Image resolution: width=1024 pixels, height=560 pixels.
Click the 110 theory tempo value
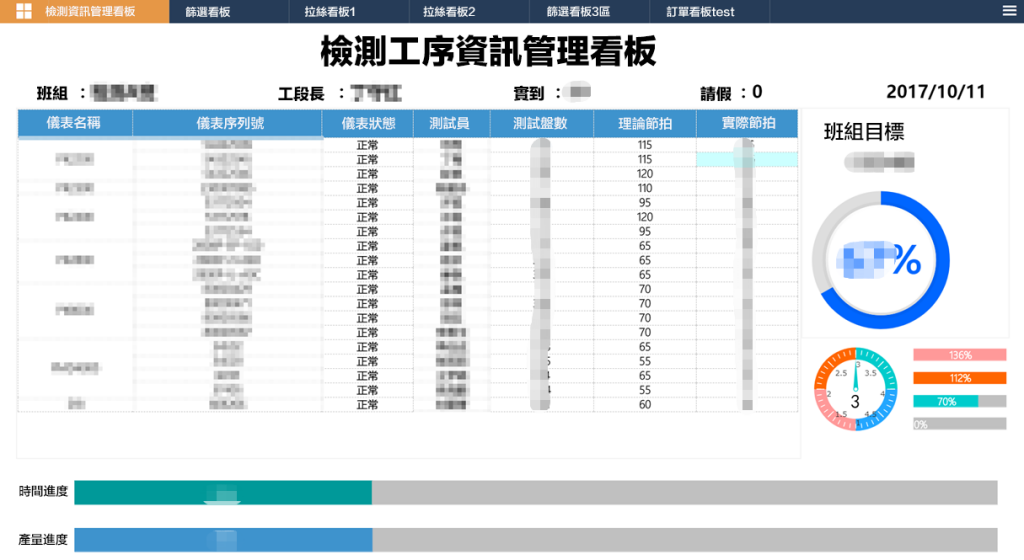coord(645,188)
